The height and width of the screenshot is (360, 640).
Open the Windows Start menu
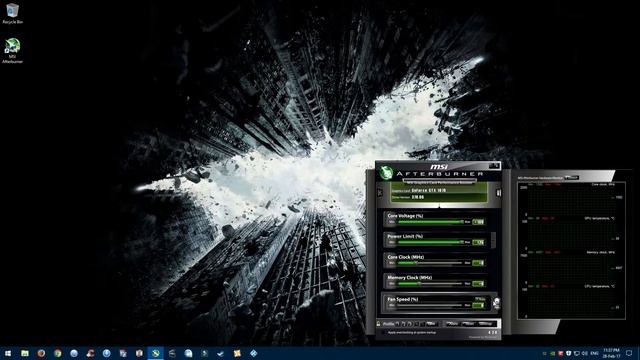(8, 353)
